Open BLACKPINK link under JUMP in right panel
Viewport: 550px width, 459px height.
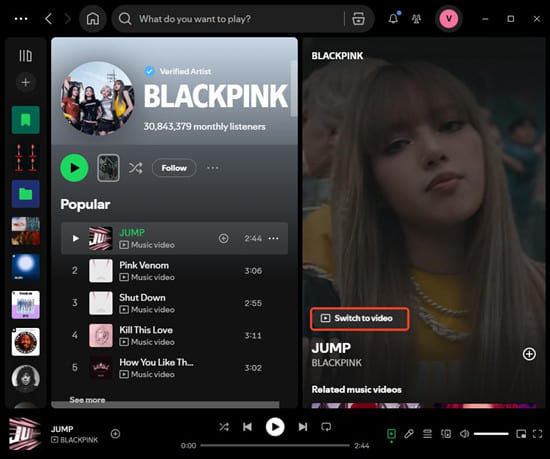pos(337,363)
